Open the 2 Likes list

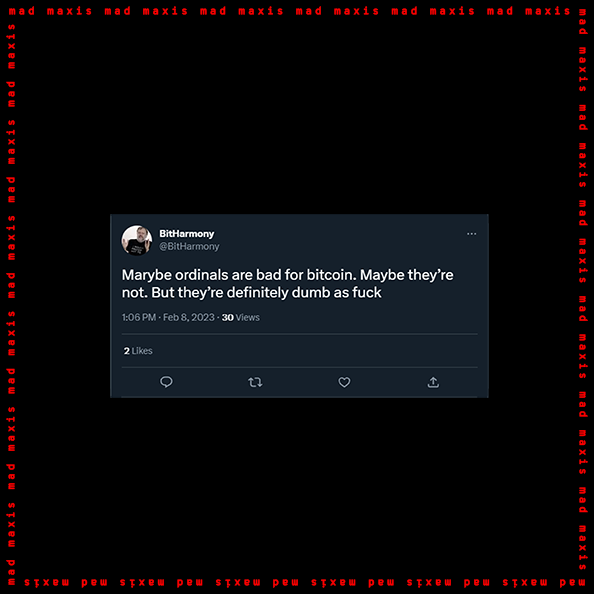[x=138, y=351]
